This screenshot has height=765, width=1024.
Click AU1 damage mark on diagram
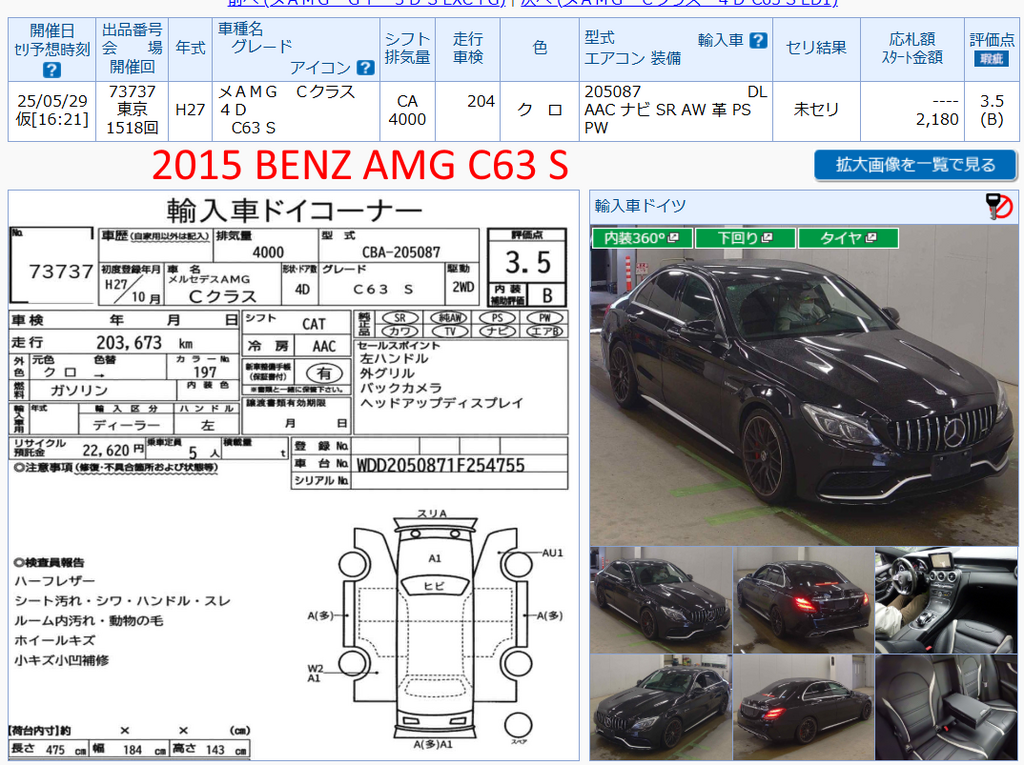click(x=552, y=553)
